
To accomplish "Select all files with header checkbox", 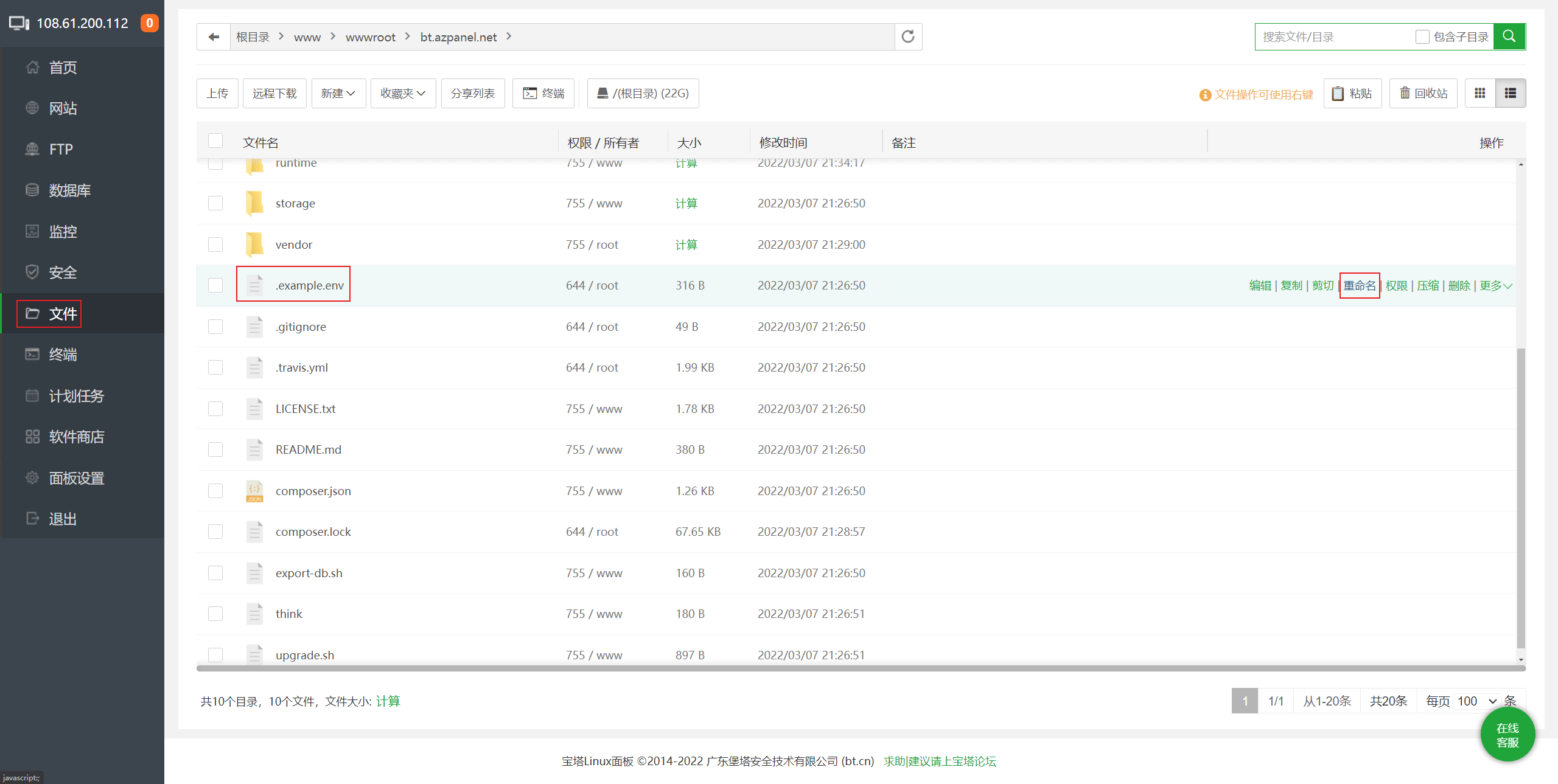I will 215,141.
